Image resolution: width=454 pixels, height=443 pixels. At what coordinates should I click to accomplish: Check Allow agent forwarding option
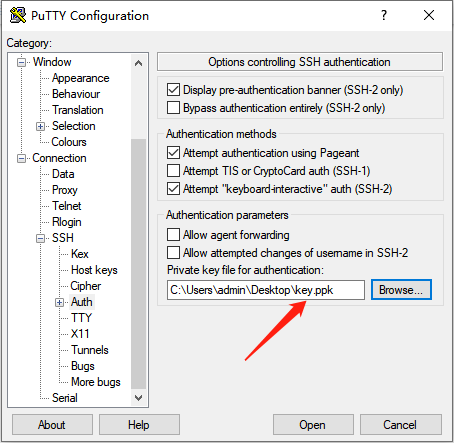coord(173,235)
